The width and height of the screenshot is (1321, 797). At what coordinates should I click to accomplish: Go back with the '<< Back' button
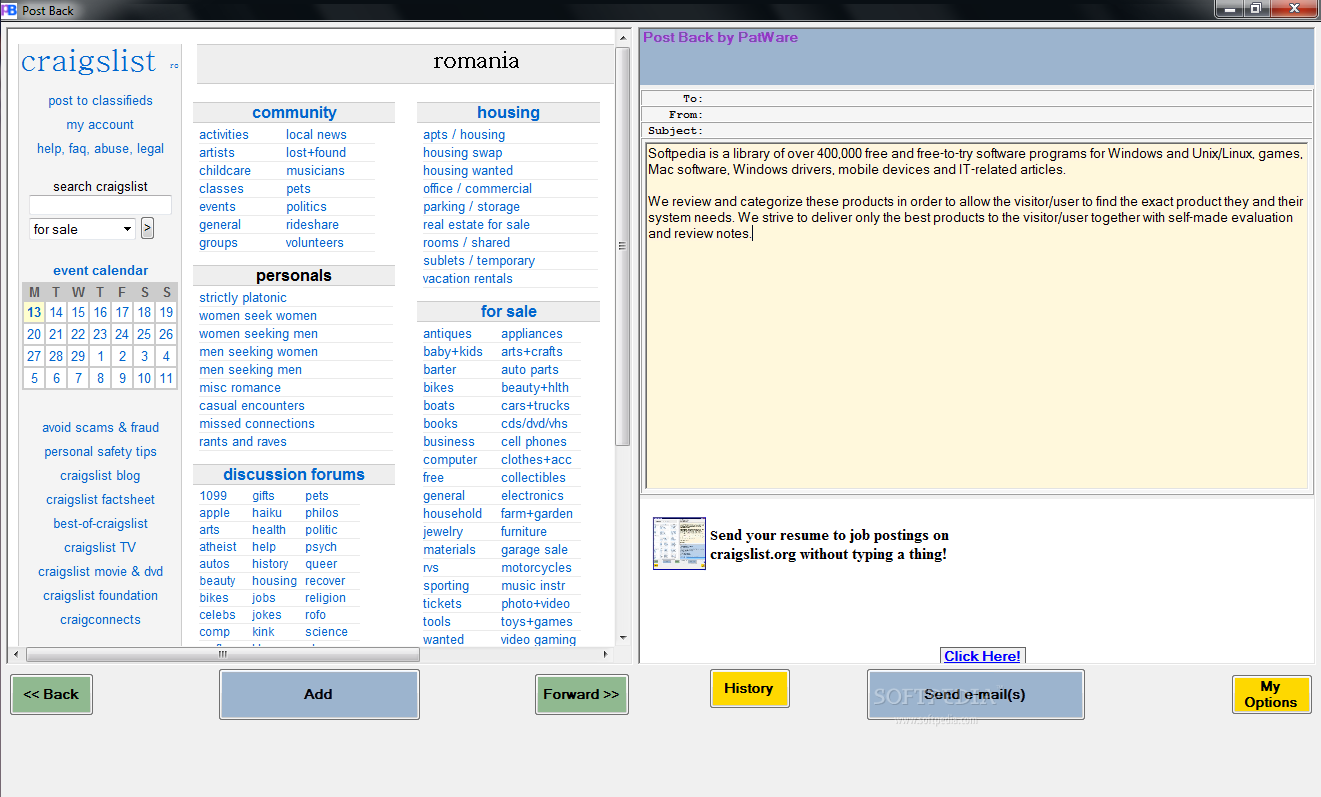(51, 694)
